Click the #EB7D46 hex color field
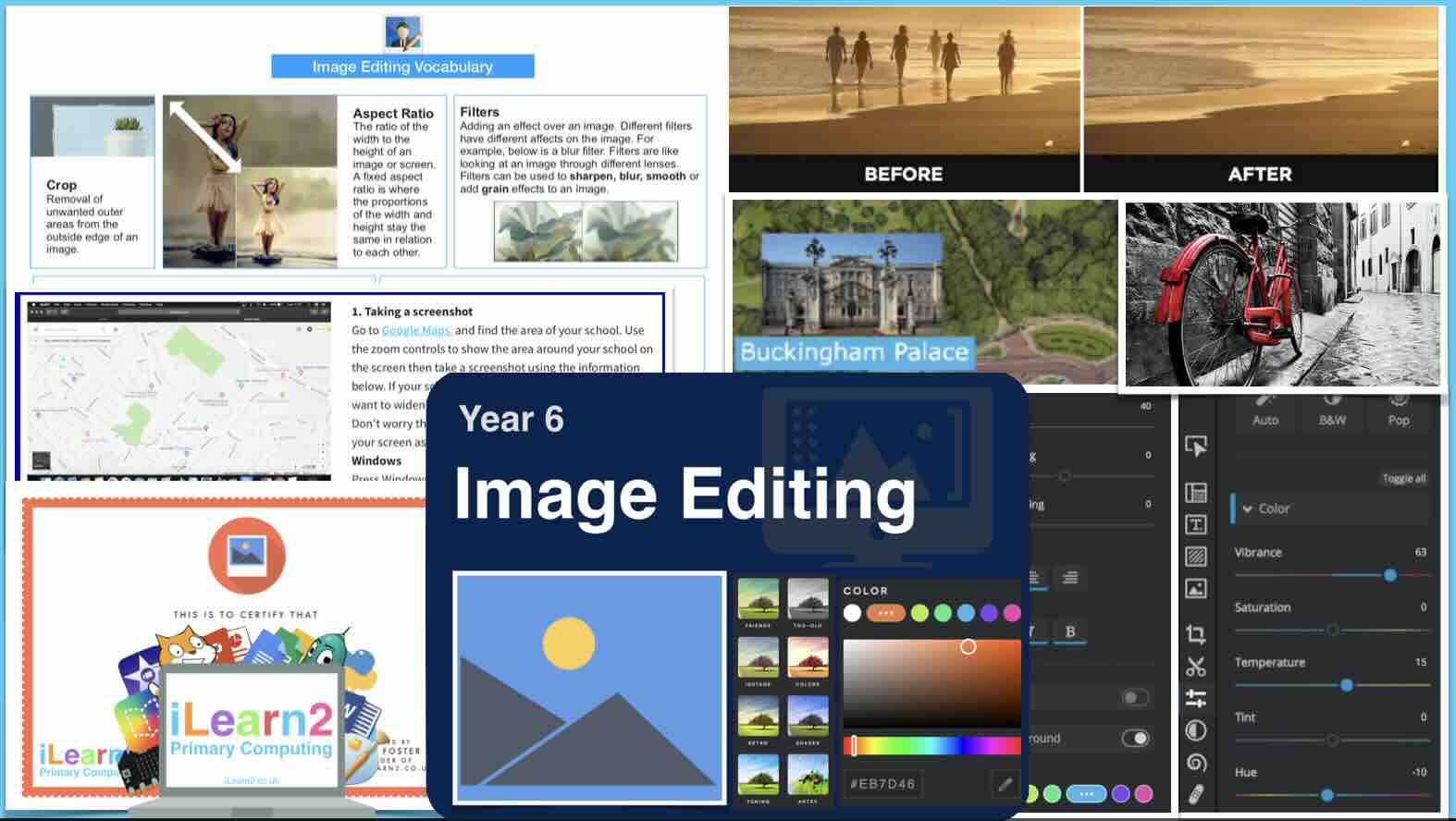Screen dimensions: 1456x821 914,784
